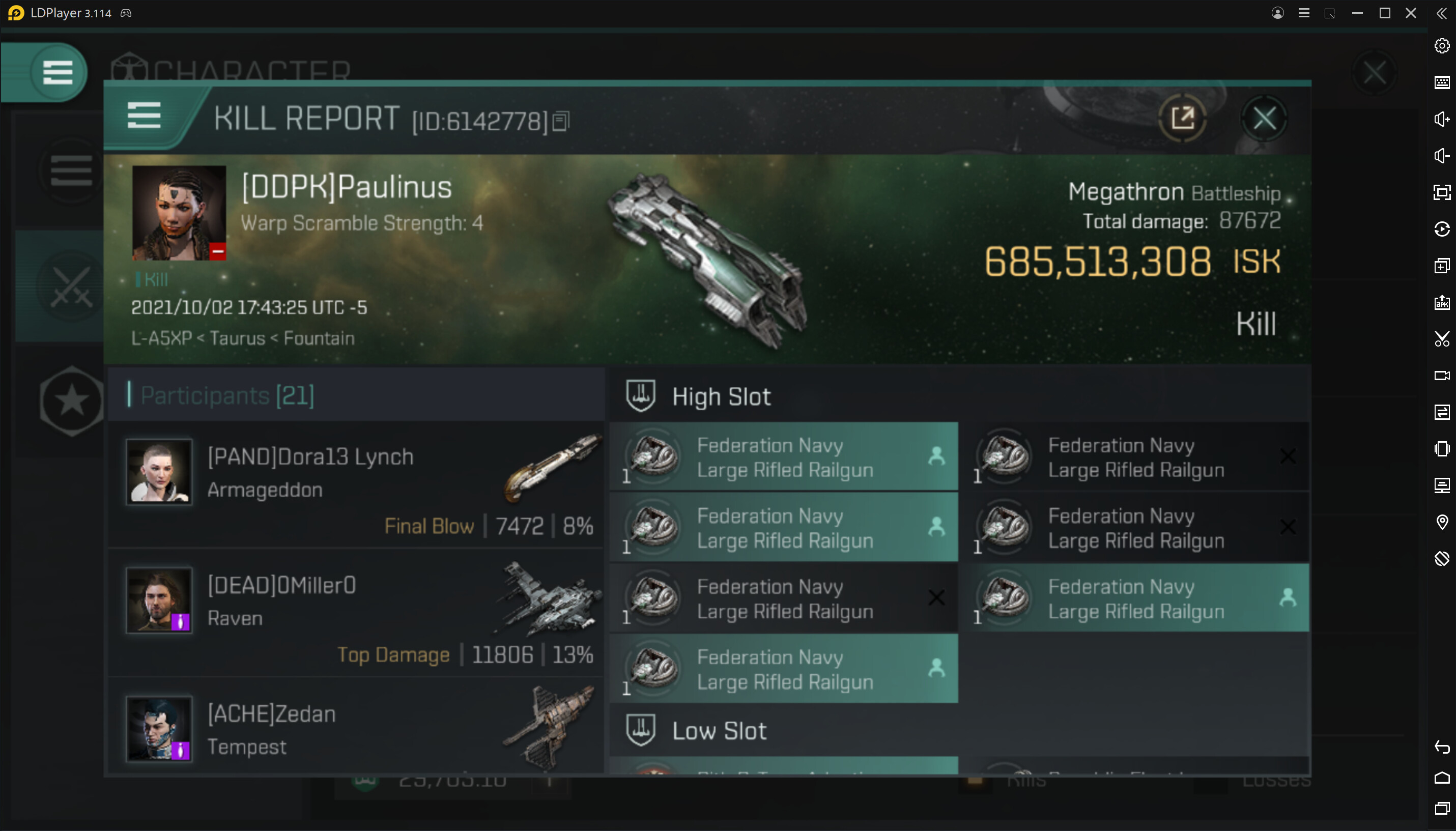Open the main green menu button
The width and height of the screenshot is (1456, 831).
point(57,72)
